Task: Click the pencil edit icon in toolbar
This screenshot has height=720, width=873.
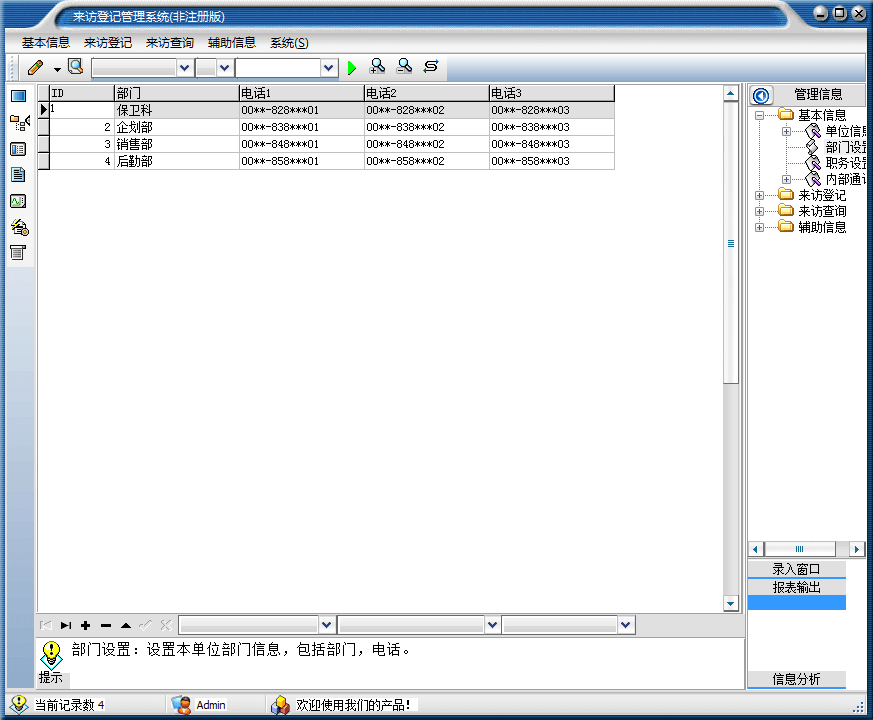Action: tap(36, 68)
